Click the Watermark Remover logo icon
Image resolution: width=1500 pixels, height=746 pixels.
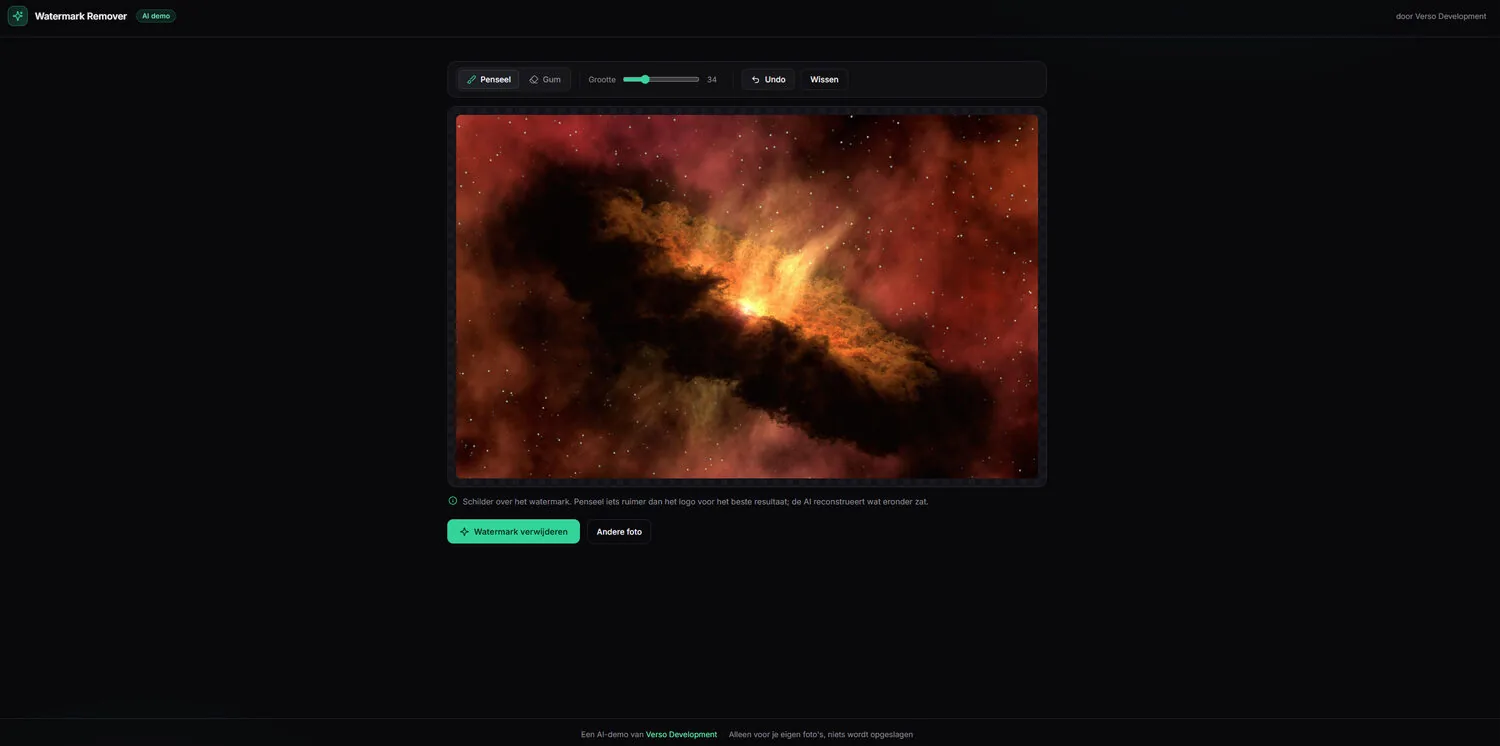(x=17, y=16)
